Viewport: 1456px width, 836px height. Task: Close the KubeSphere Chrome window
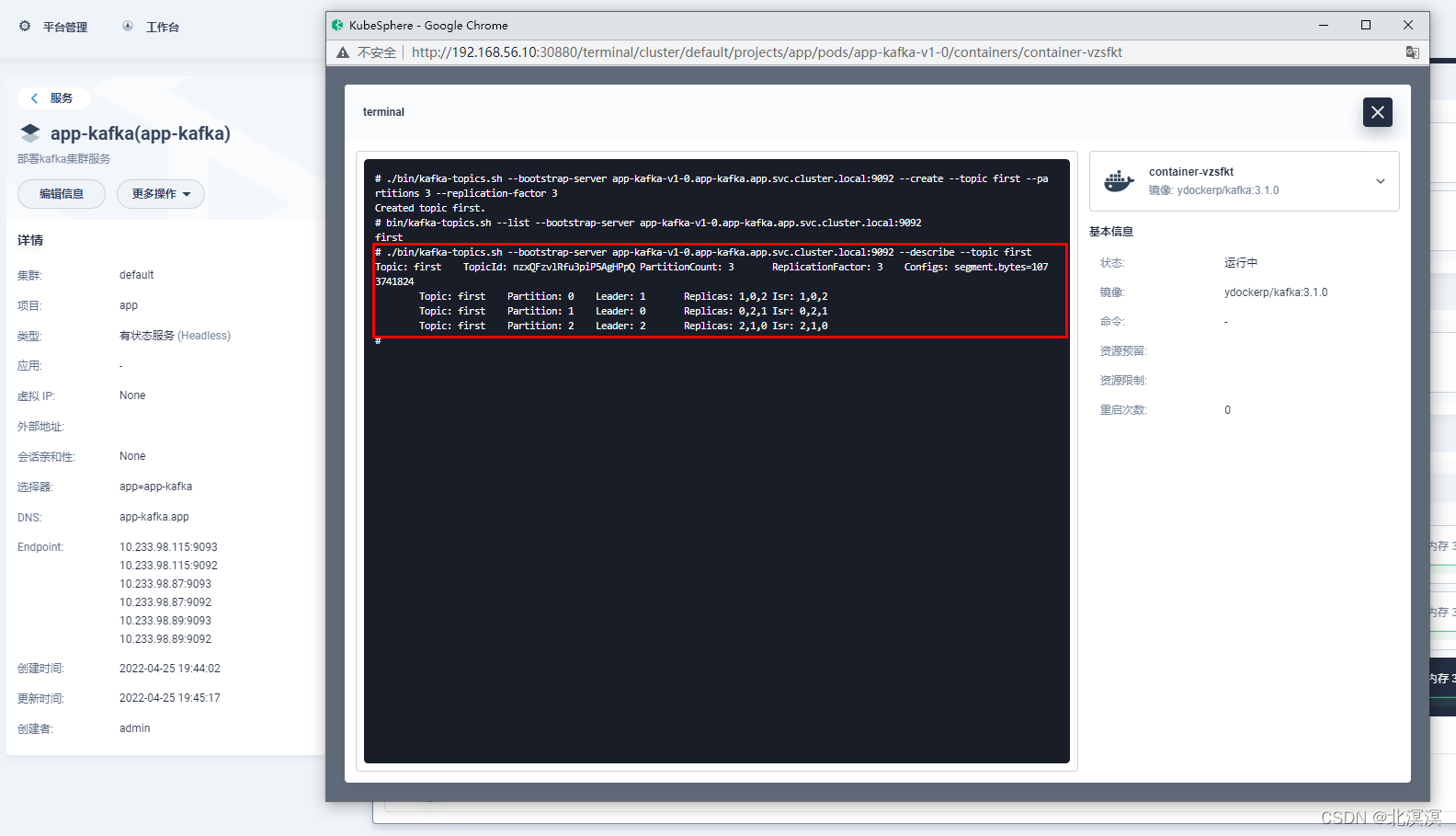coord(1408,25)
